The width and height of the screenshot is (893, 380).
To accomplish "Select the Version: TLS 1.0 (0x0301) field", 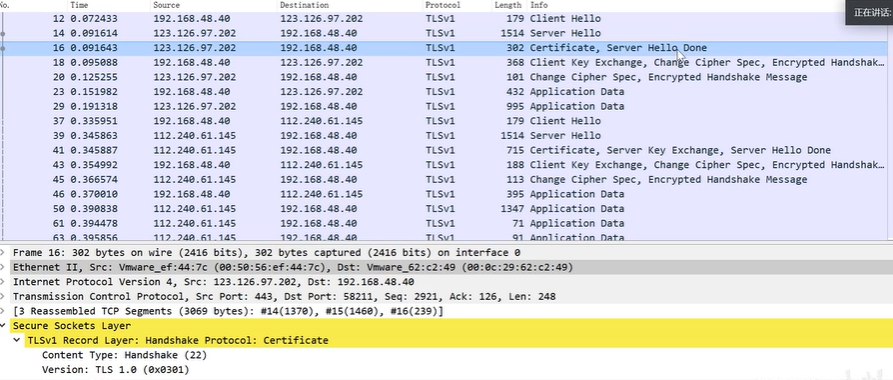I will (116, 370).
